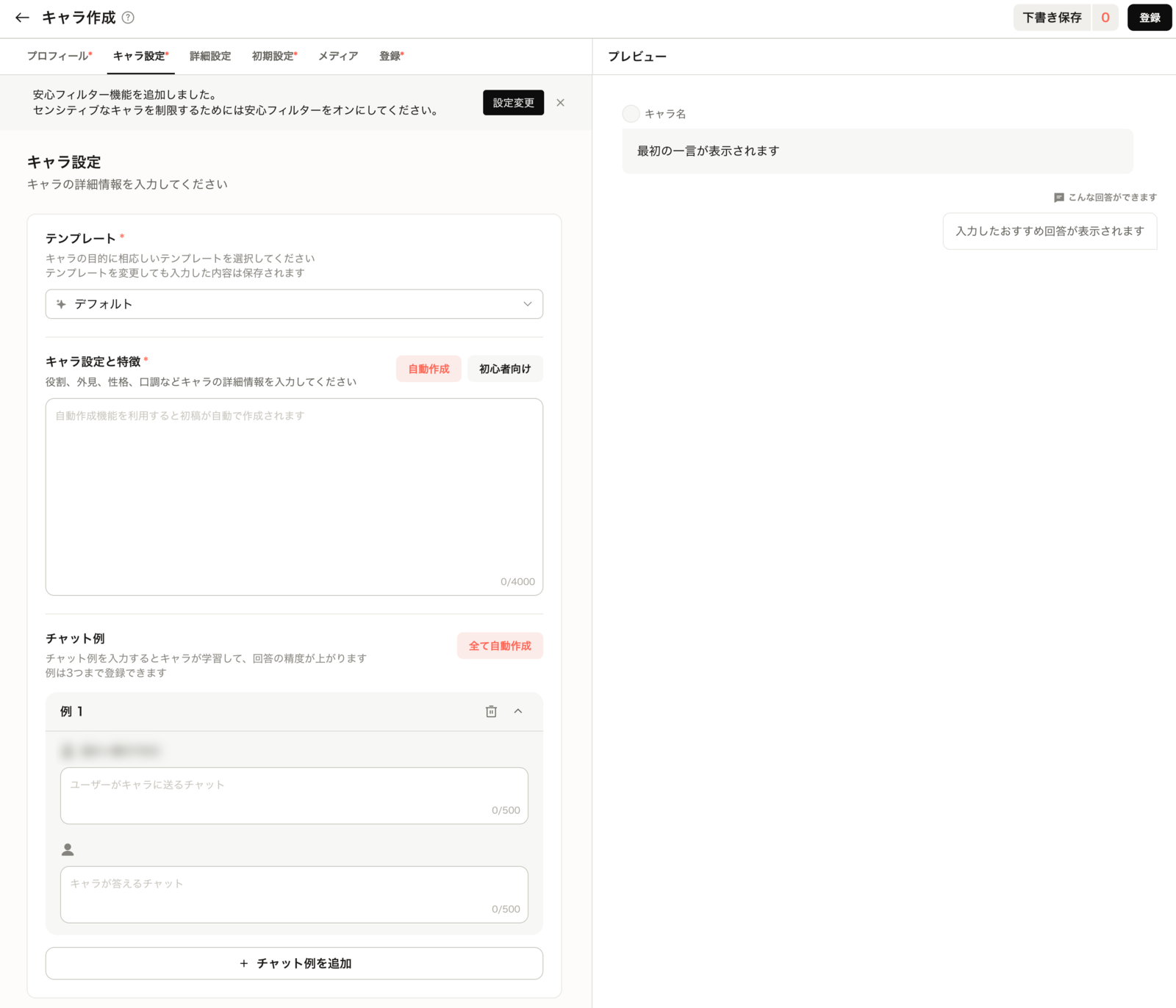Click the 設定変更 button
The width and height of the screenshot is (1176, 1008).
[x=513, y=103]
